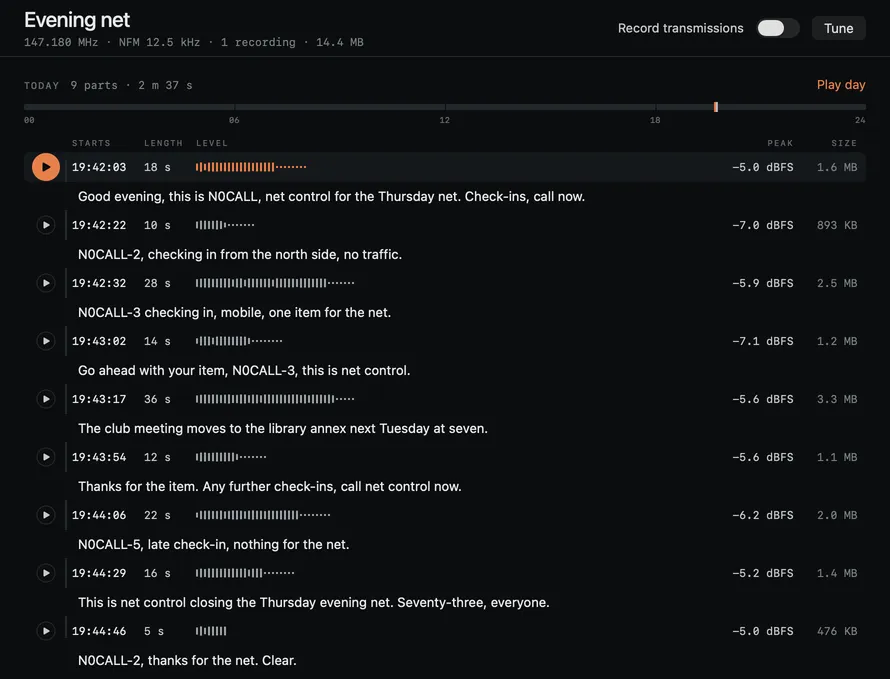890x679 pixels.
Task: Click the 19:42:32 level waveform
Action: (x=275, y=283)
